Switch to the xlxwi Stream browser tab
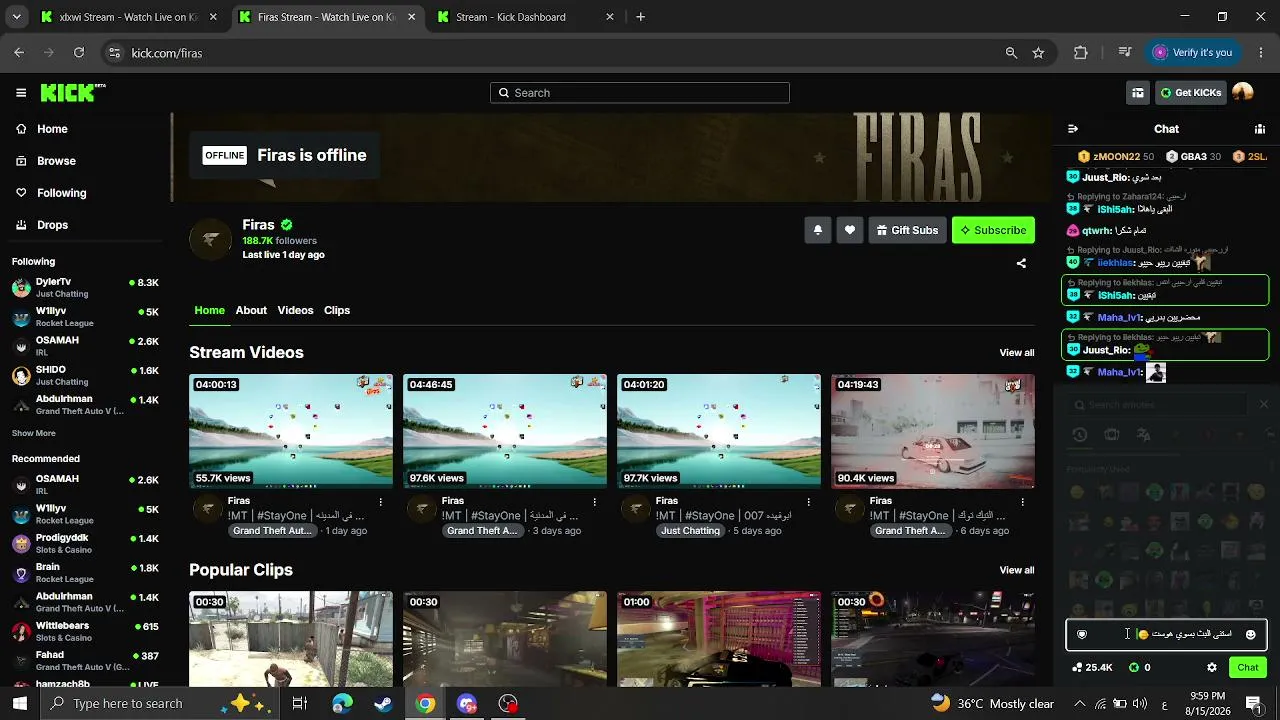 129,17
